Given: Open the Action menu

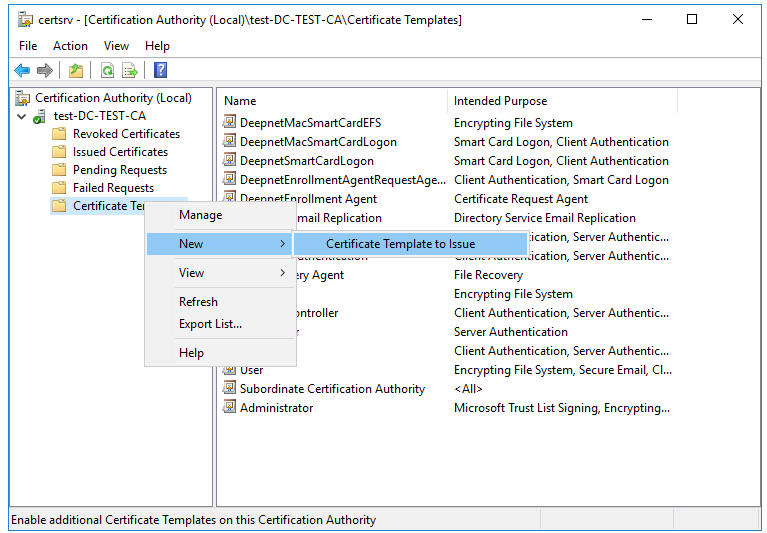Looking at the screenshot, I should tap(70, 46).
